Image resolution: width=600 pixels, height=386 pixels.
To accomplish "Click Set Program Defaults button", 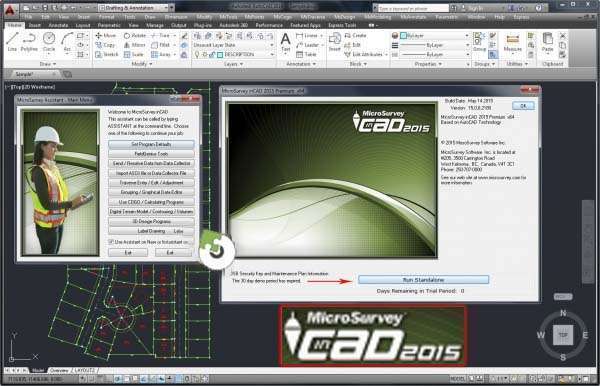I will pos(151,144).
